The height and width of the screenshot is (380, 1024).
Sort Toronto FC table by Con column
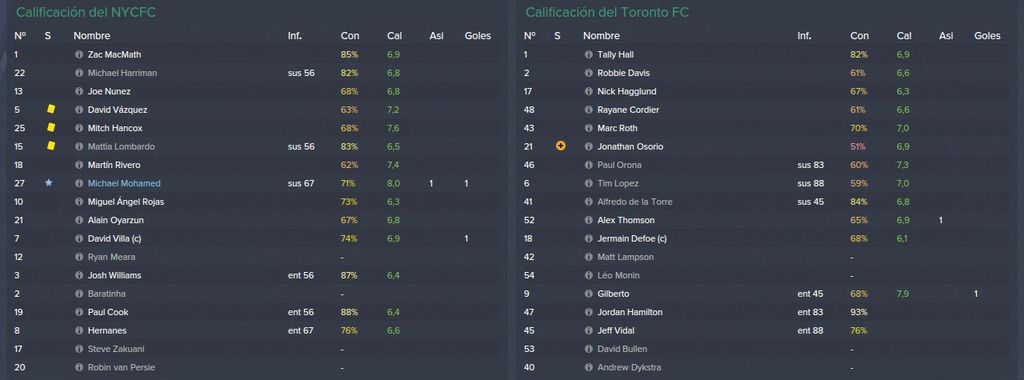(859, 36)
